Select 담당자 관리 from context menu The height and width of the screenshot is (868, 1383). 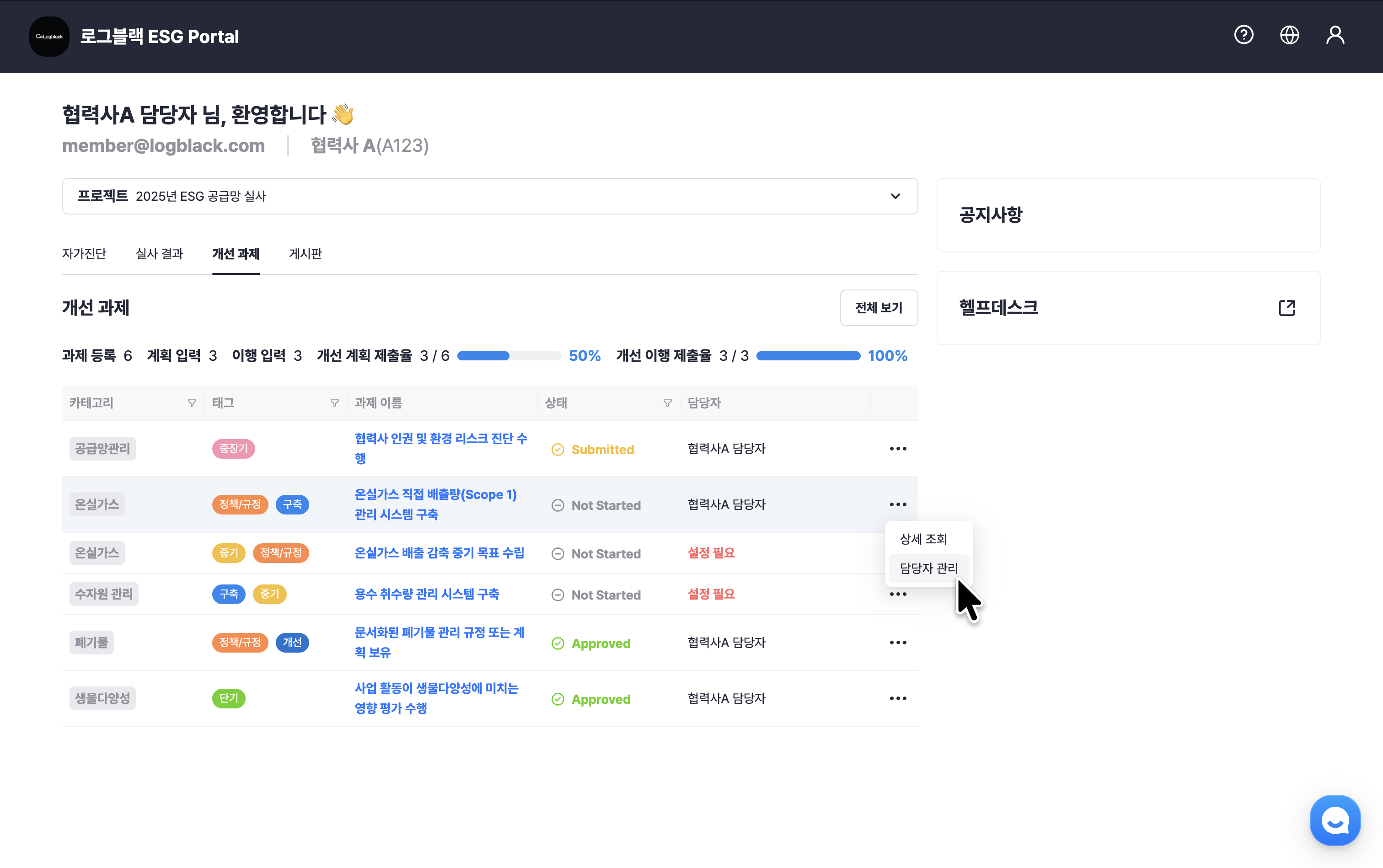pos(928,568)
